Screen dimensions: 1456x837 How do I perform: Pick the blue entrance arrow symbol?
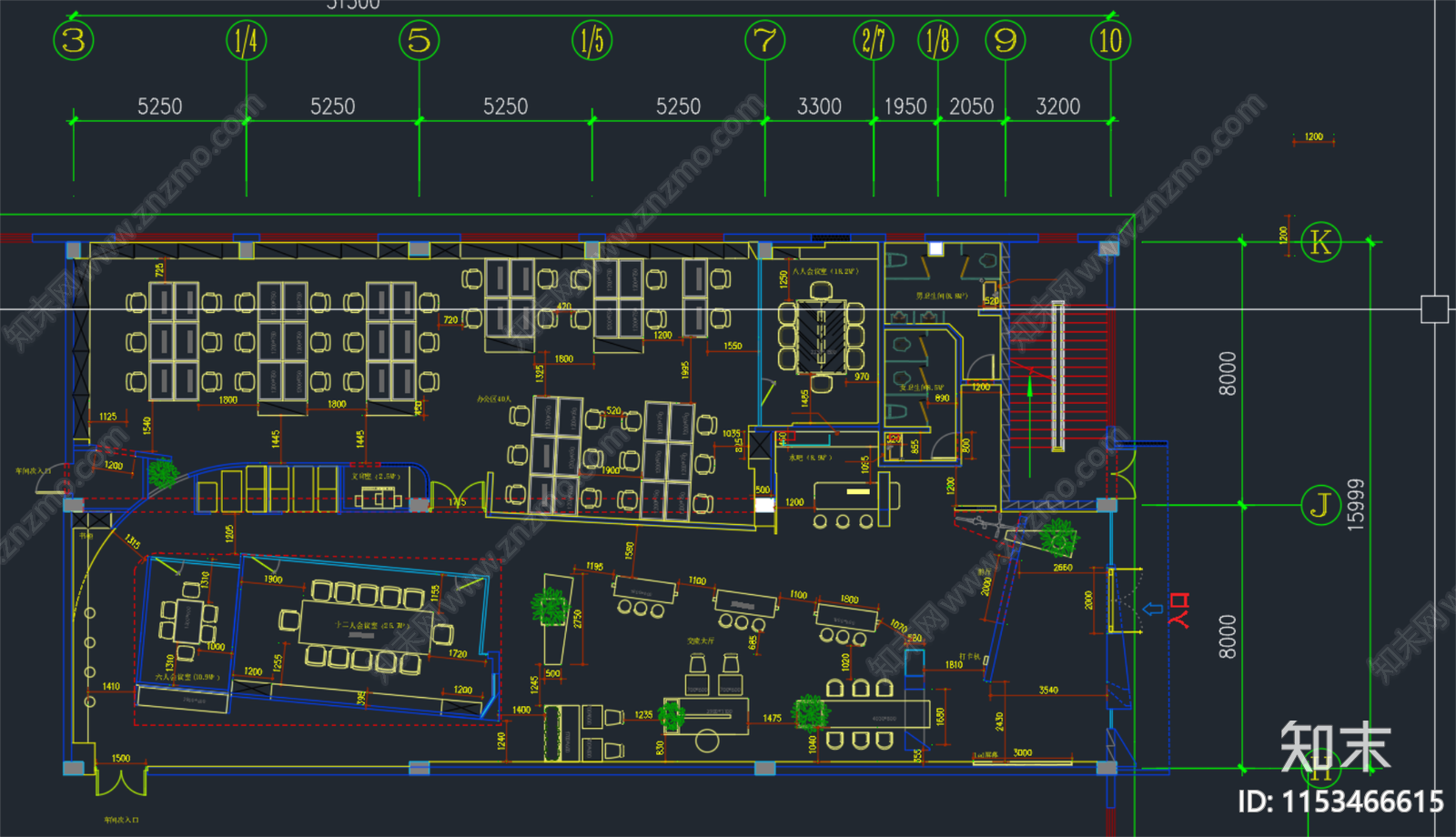[x=1152, y=610]
